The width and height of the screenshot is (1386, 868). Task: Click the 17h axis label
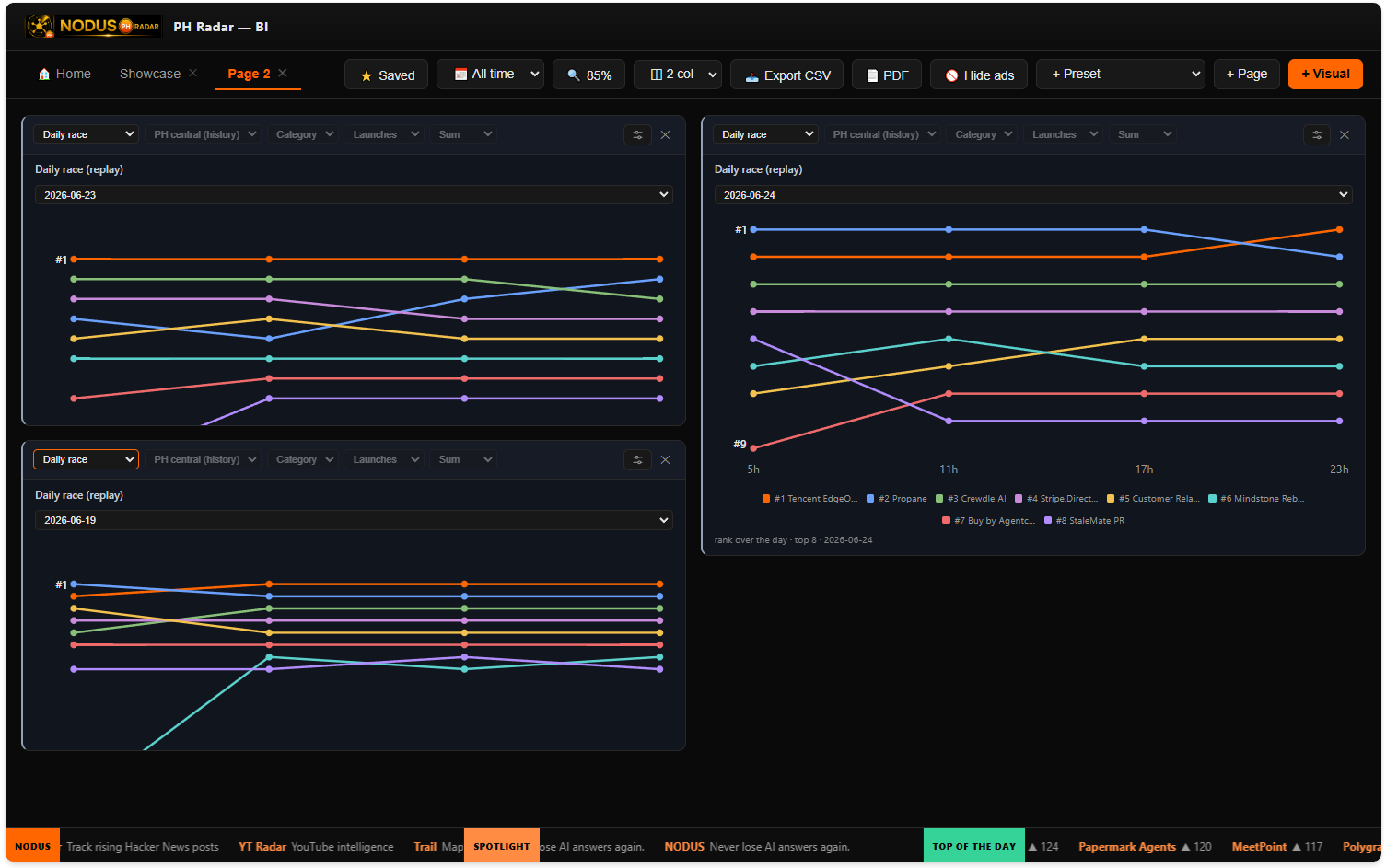[1144, 469]
